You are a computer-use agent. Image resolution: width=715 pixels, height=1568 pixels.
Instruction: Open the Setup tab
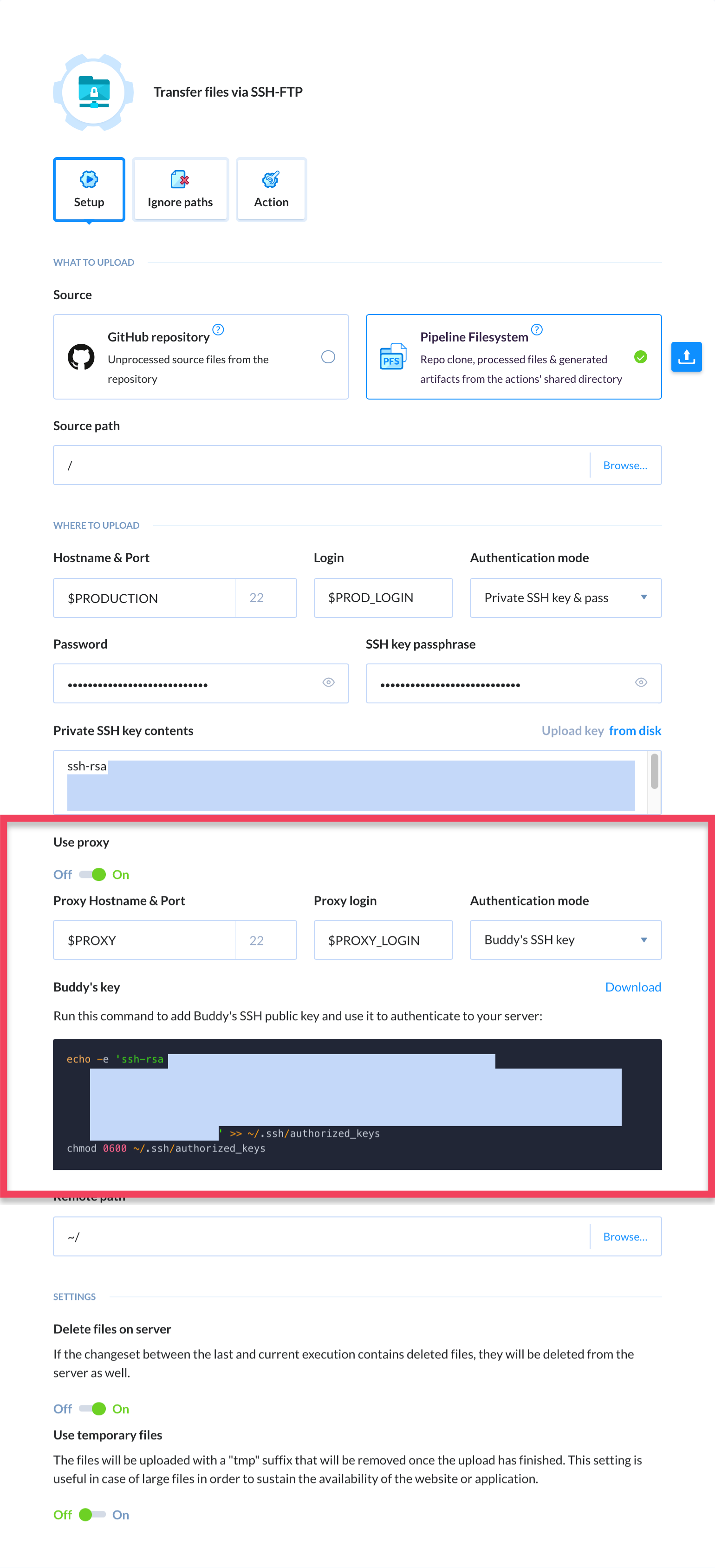pyautogui.click(x=89, y=190)
